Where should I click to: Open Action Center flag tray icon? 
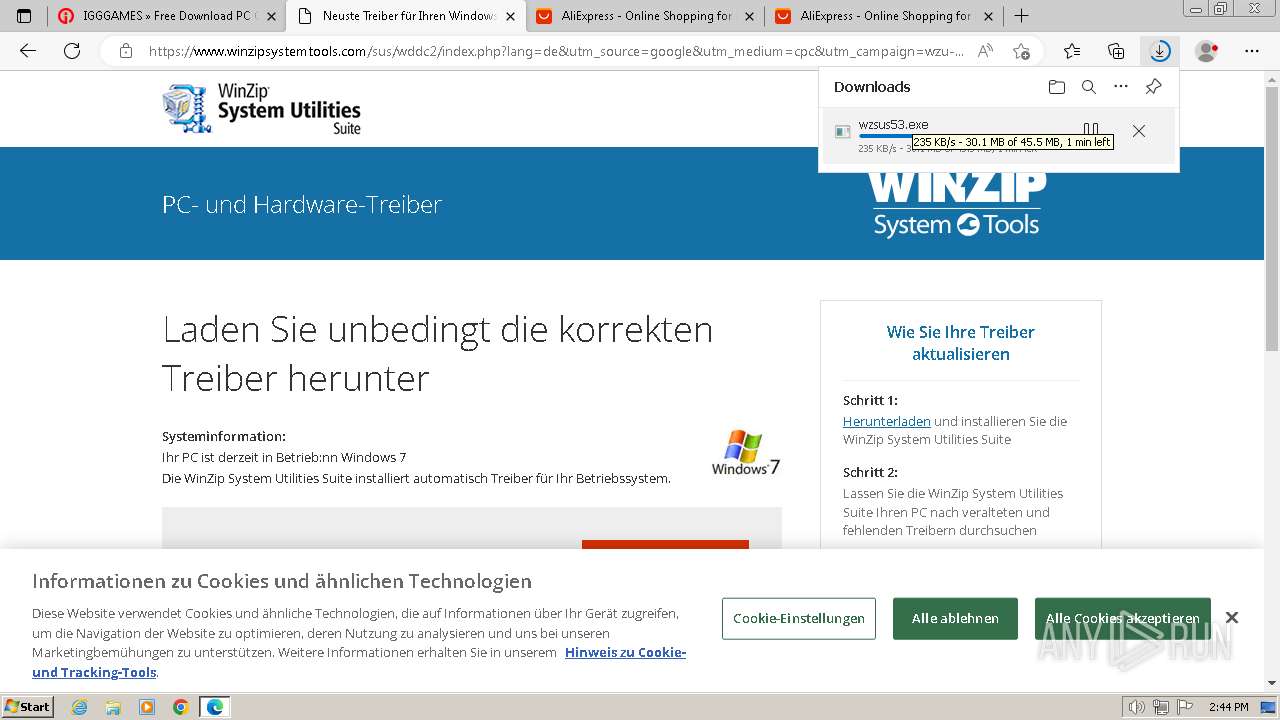pos(1183,707)
